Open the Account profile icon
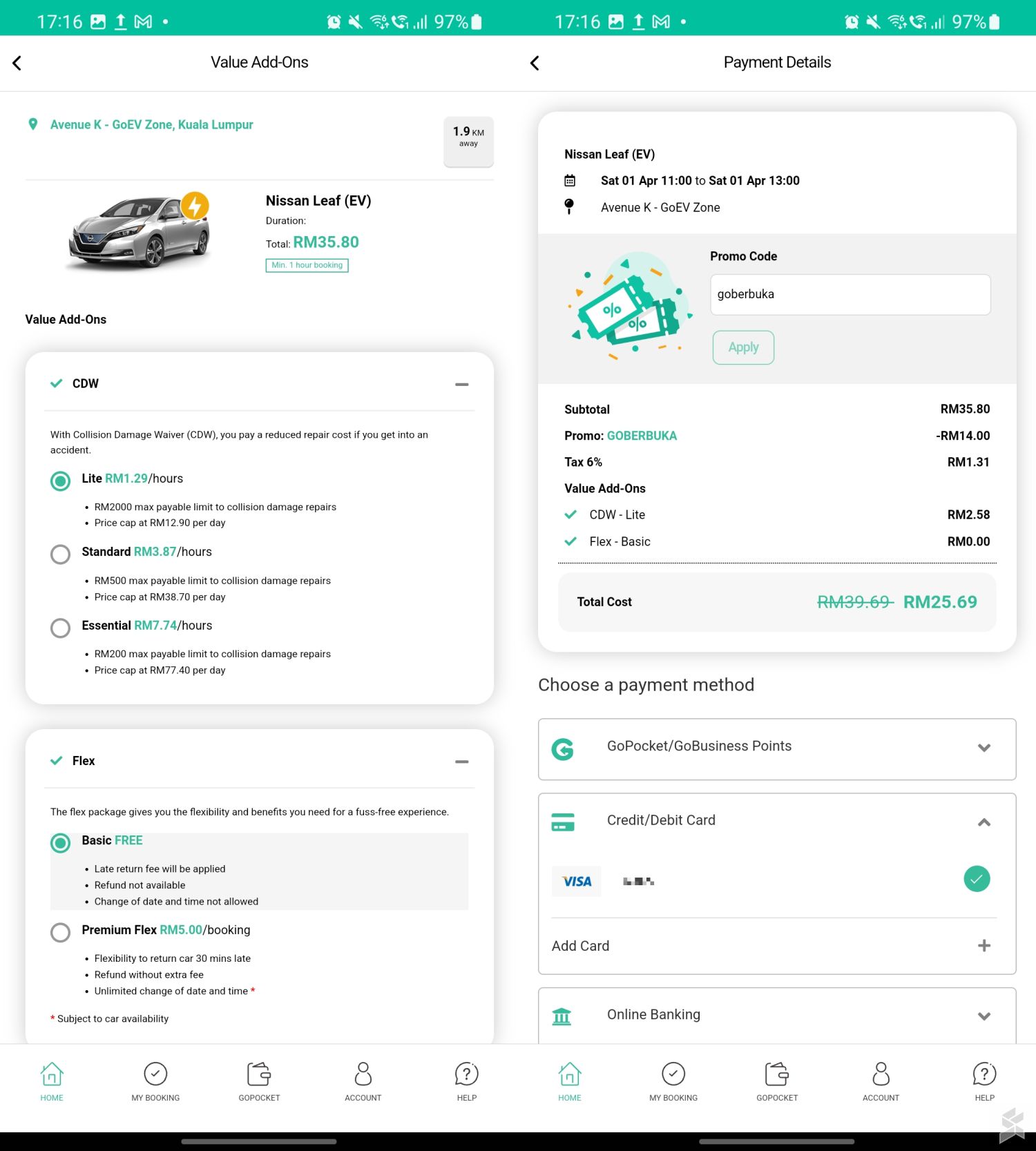Screen dimensions: 1036x1151 tap(363, 1074)
